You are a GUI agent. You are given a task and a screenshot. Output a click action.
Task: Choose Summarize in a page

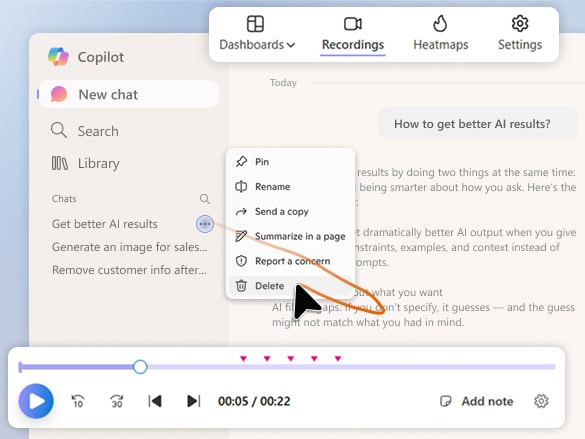pyautogui.click(x=291, y=236)
